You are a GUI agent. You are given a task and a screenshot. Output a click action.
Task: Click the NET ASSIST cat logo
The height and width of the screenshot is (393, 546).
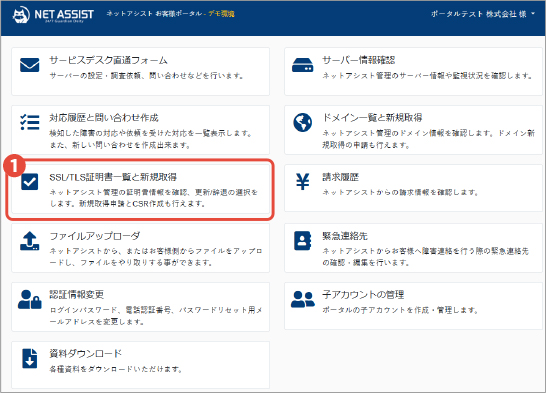21,15
